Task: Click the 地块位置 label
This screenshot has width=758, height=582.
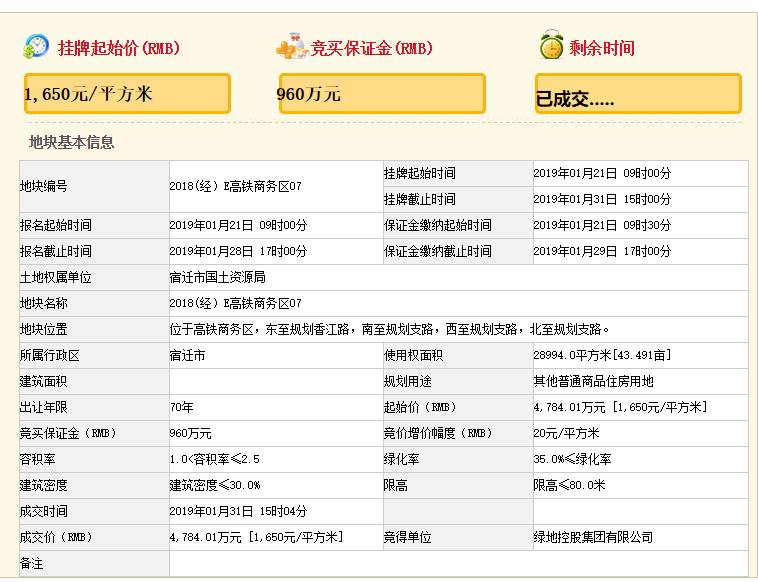Action: tap(44, 330)
